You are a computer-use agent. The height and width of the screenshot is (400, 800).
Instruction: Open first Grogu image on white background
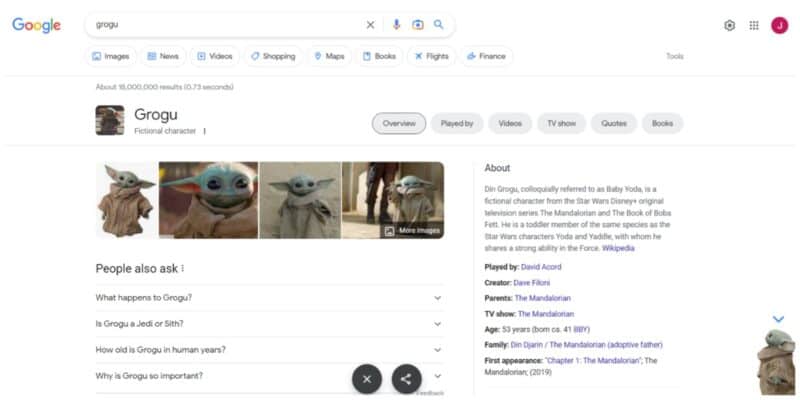click(x=127, y=200)
